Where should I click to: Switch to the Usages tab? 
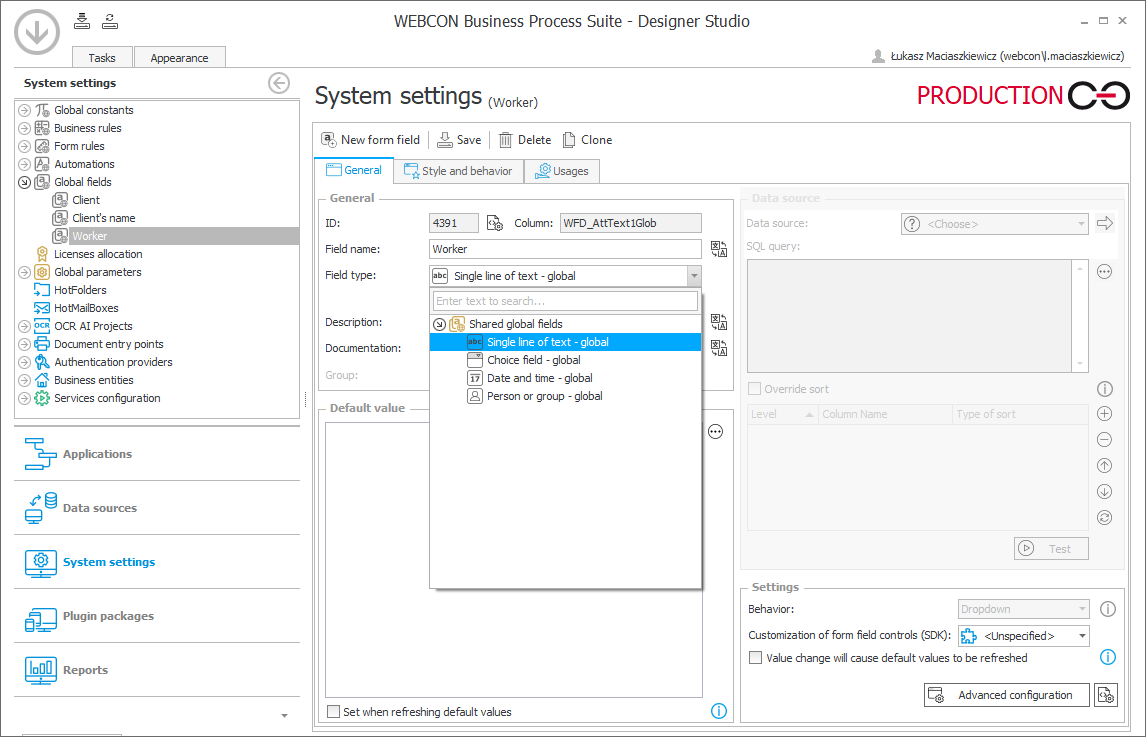pos(562,171)
